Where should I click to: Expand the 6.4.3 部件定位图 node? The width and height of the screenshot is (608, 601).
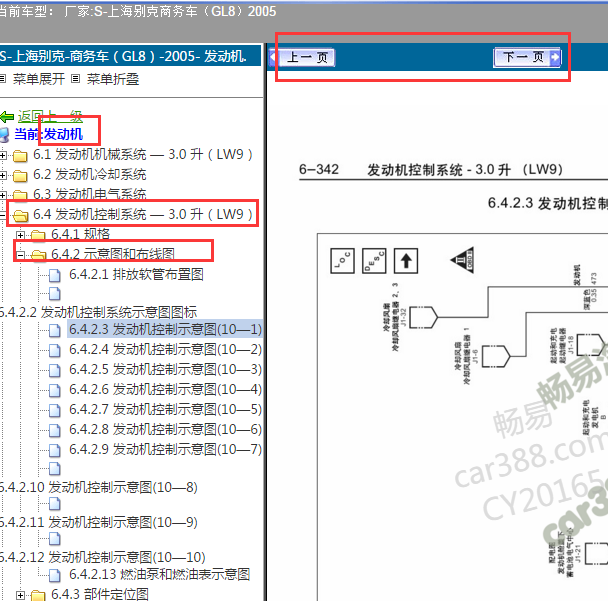[x=21, y=595]
